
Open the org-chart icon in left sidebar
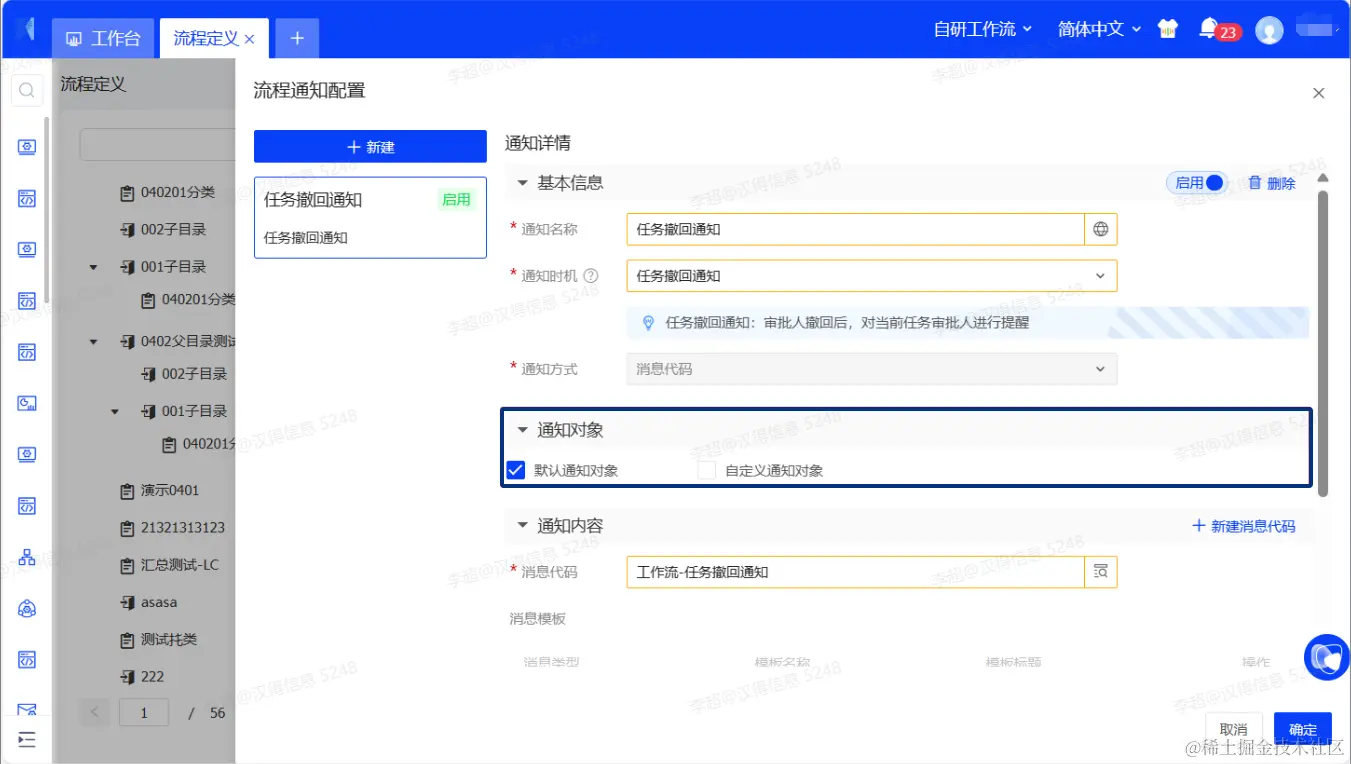[x=27, y=557]
